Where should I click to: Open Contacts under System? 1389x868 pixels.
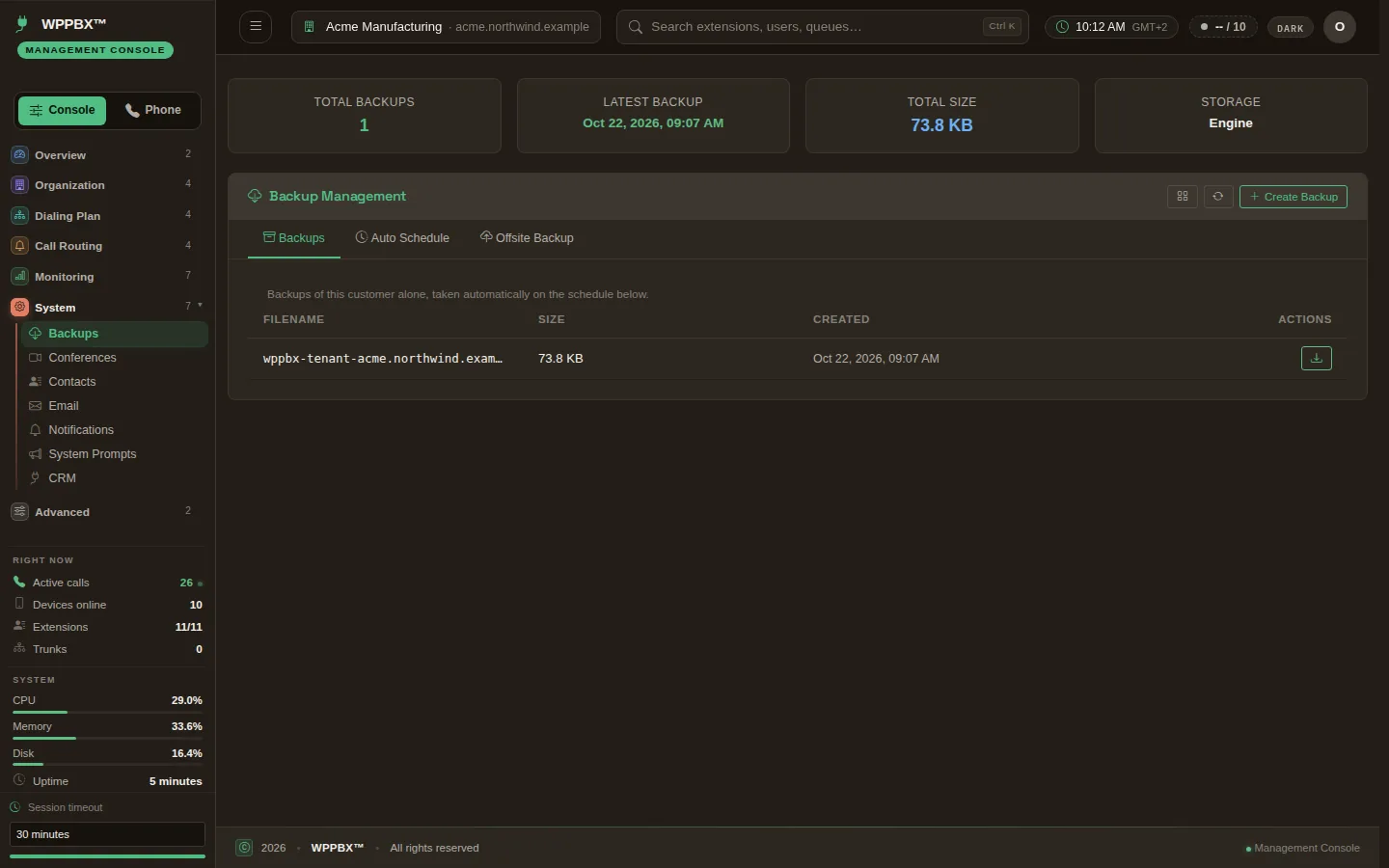point(114,382)
